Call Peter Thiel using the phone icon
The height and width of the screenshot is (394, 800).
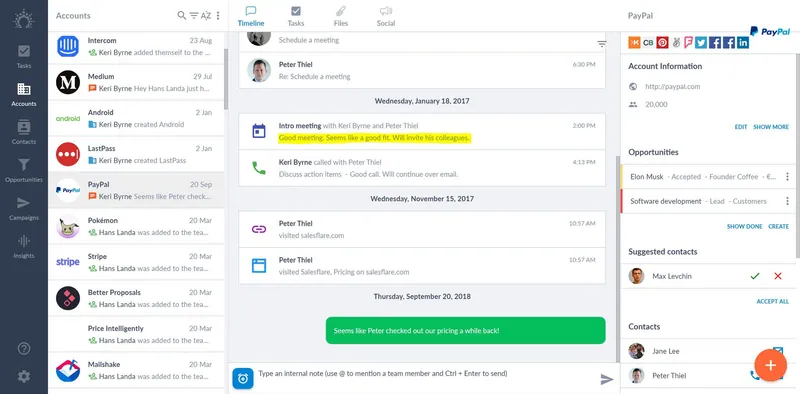click(754, 375)
